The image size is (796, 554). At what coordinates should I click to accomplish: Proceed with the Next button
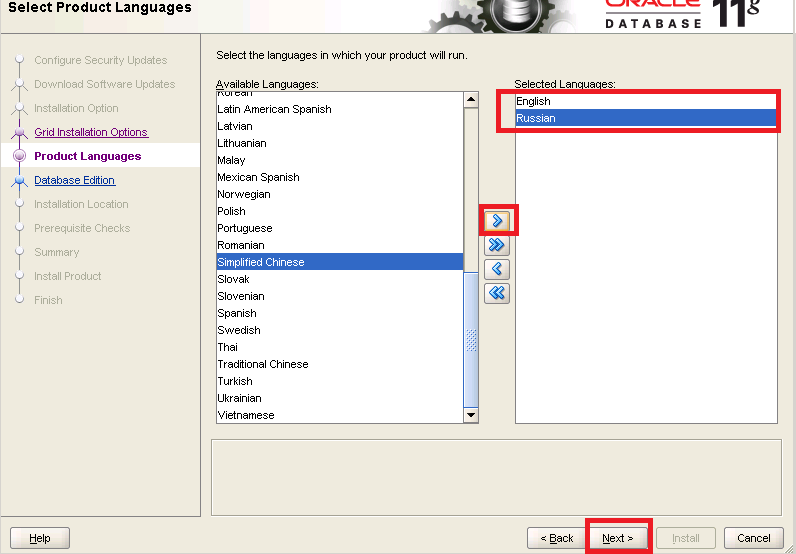click(x=618, y=538)
